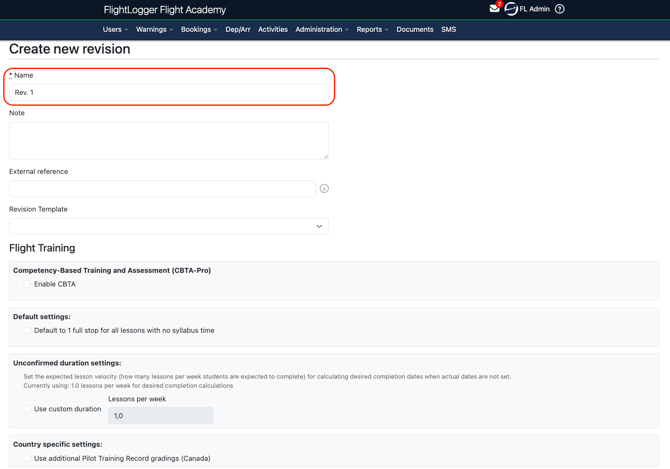The height and width of the screenshot is (469, 670).
Task: Open the Documents menu item
Action: 414,29
